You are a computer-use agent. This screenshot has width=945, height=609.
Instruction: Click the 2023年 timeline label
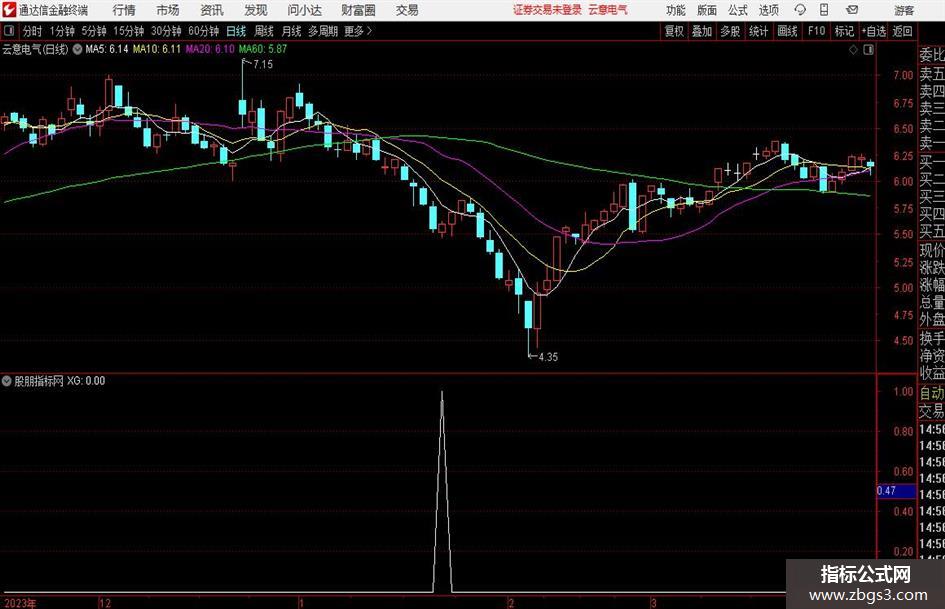coord(20,603)
